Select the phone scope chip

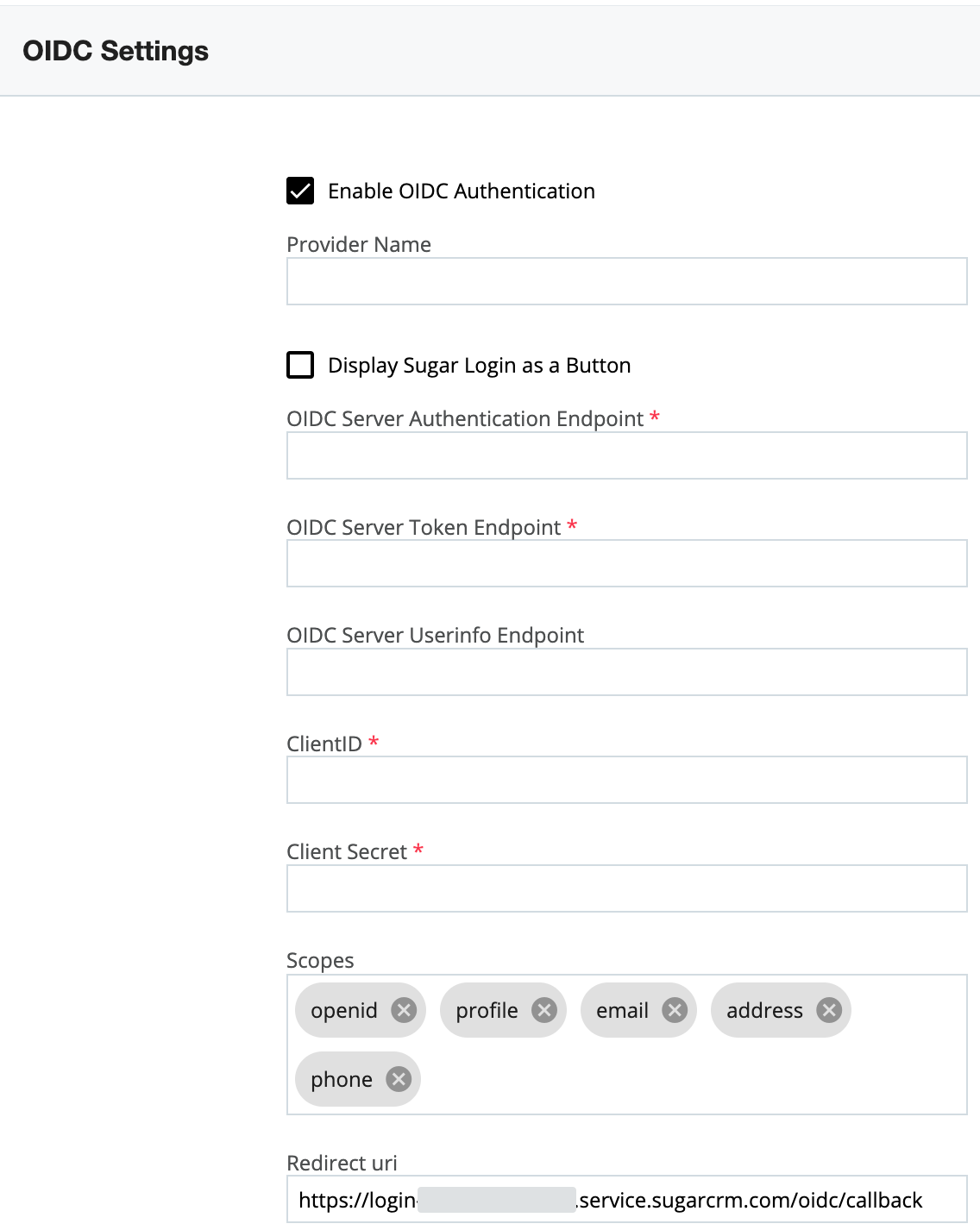(x=342, y=1078)
